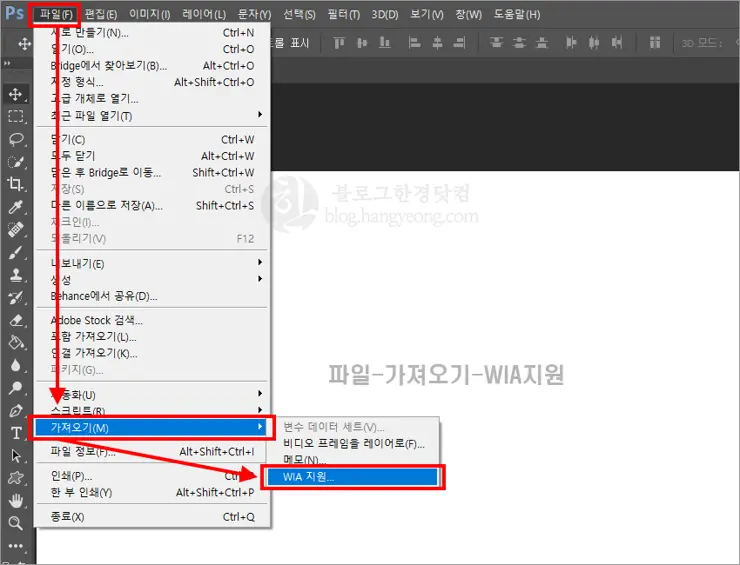Image resolution: width=740 pixels, height=565 pixels.
Task: Click align horizontal centers icon
Action: (x=437, y=43)
